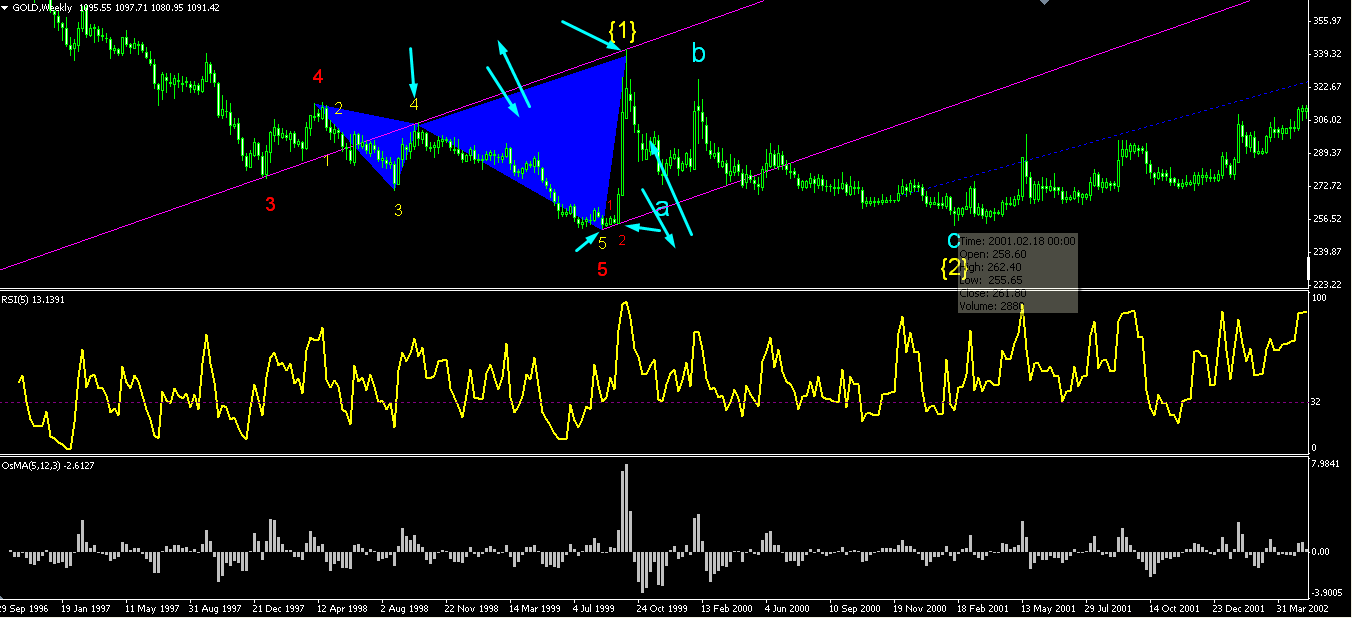Click the 11 May 1997 date label
Viewport: 1352px width, 618px height.
pos(150,608)
